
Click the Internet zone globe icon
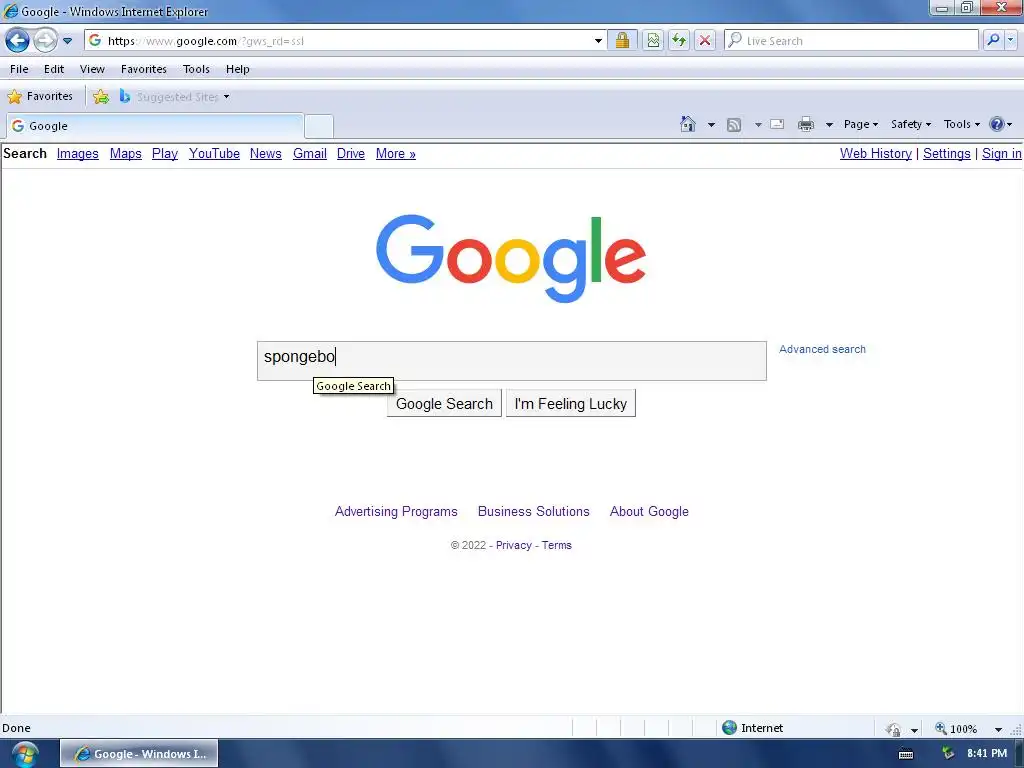pos(729,728)
